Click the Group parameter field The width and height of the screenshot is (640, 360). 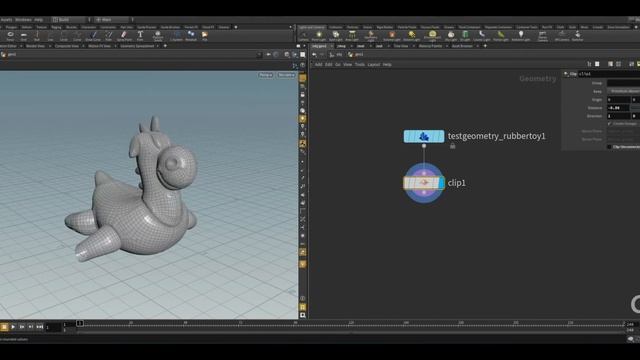pyautogui.click(x=623, y=83)
